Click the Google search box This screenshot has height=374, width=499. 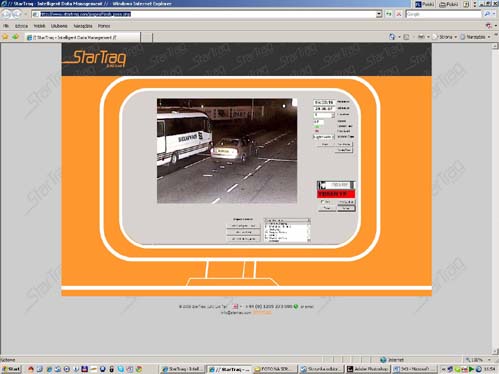(444, 14)
